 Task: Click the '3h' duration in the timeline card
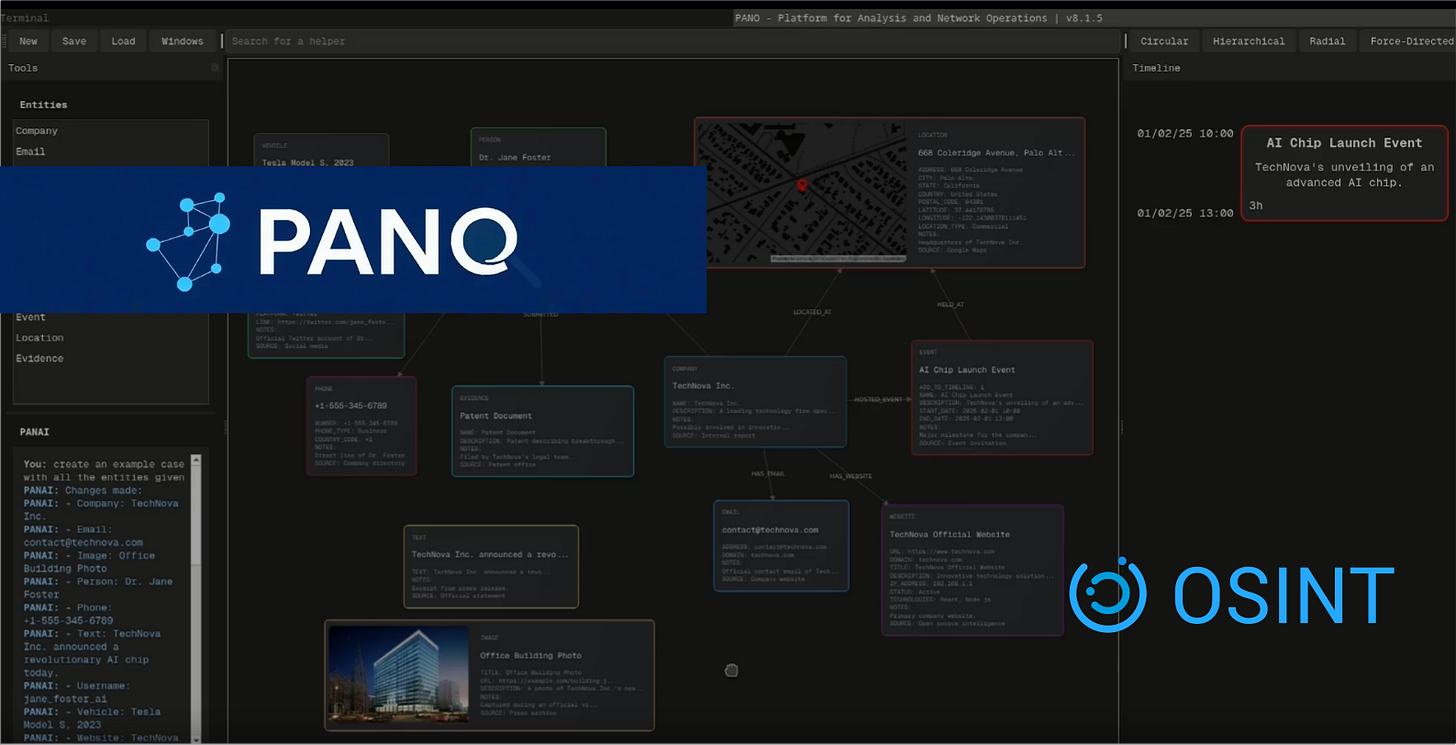point(1256,206)
